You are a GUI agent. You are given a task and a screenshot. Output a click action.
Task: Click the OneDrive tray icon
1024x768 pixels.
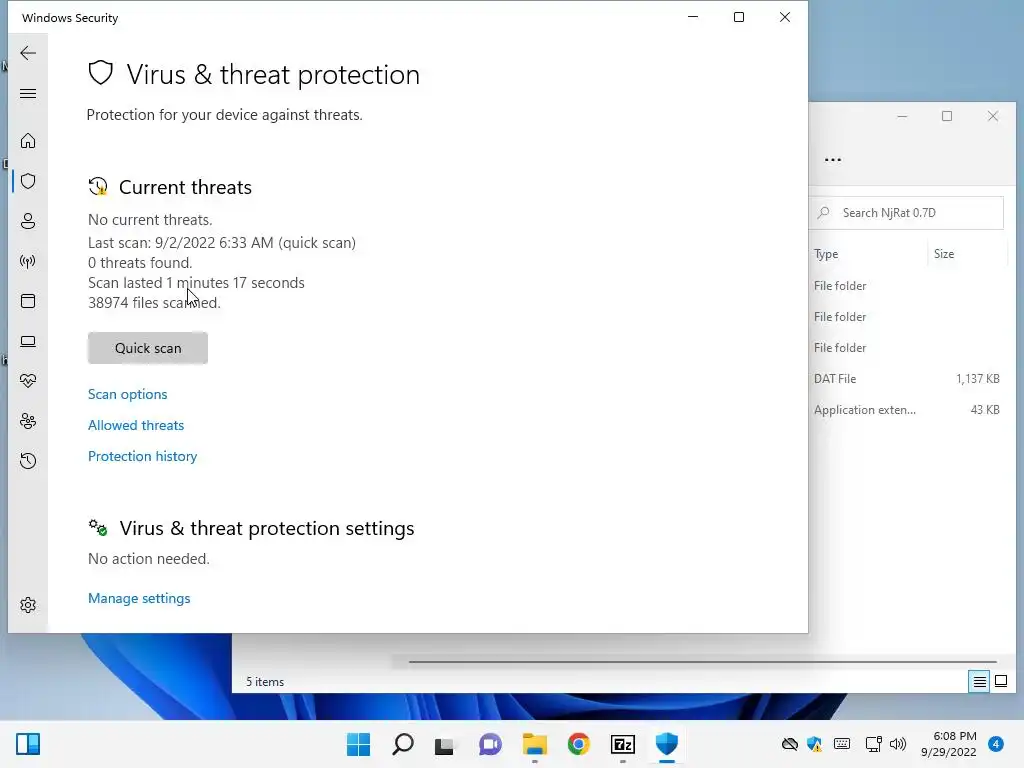(x=790, y=744)
